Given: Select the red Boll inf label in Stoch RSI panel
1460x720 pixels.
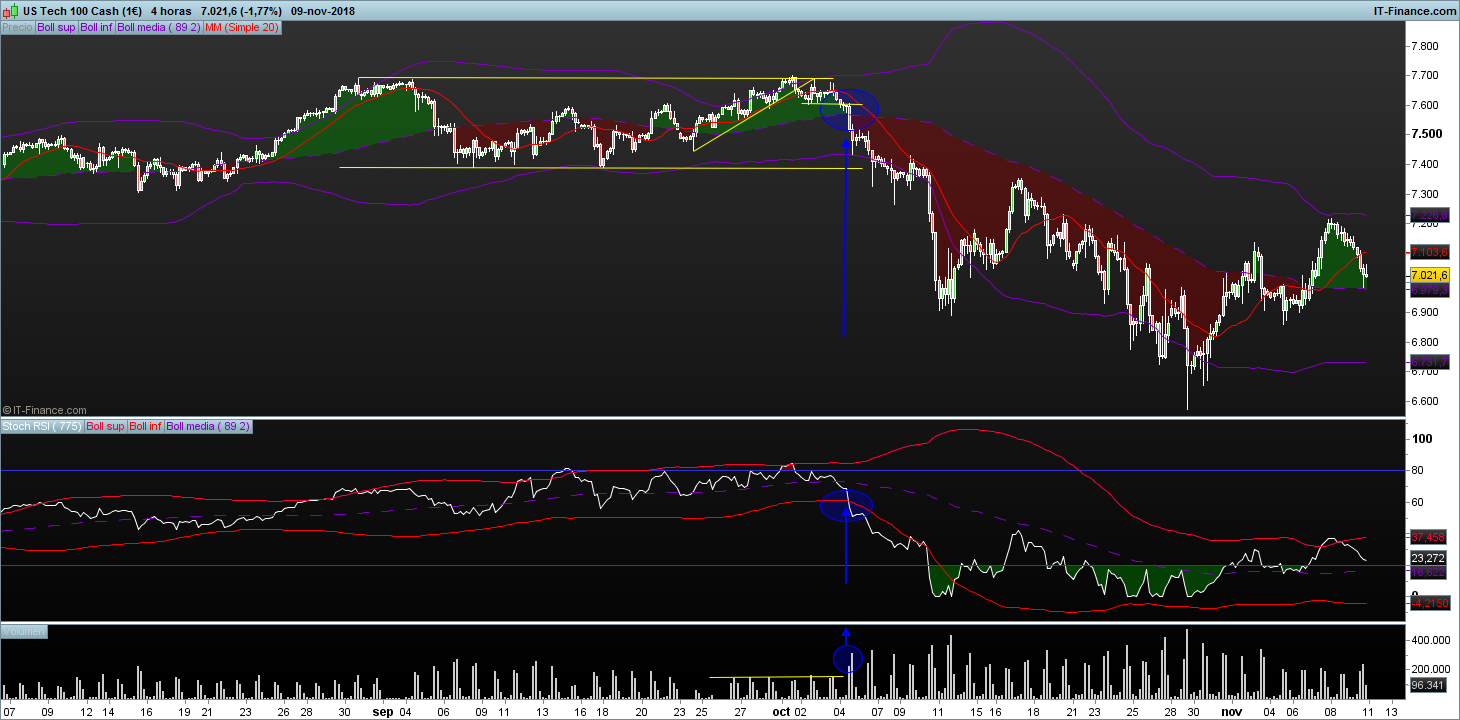Looking at the screenshot, I should pyautogui.click(x=146, y=426).
